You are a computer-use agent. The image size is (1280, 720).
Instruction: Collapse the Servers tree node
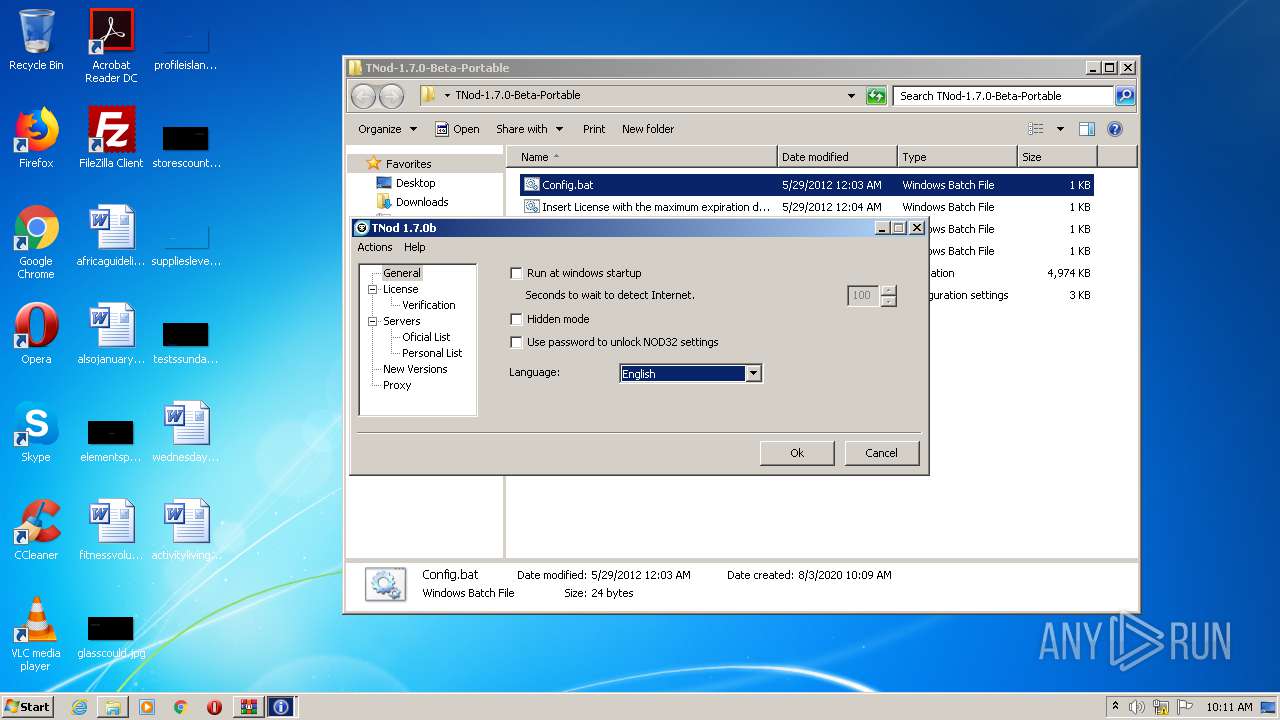click(372, 321)
